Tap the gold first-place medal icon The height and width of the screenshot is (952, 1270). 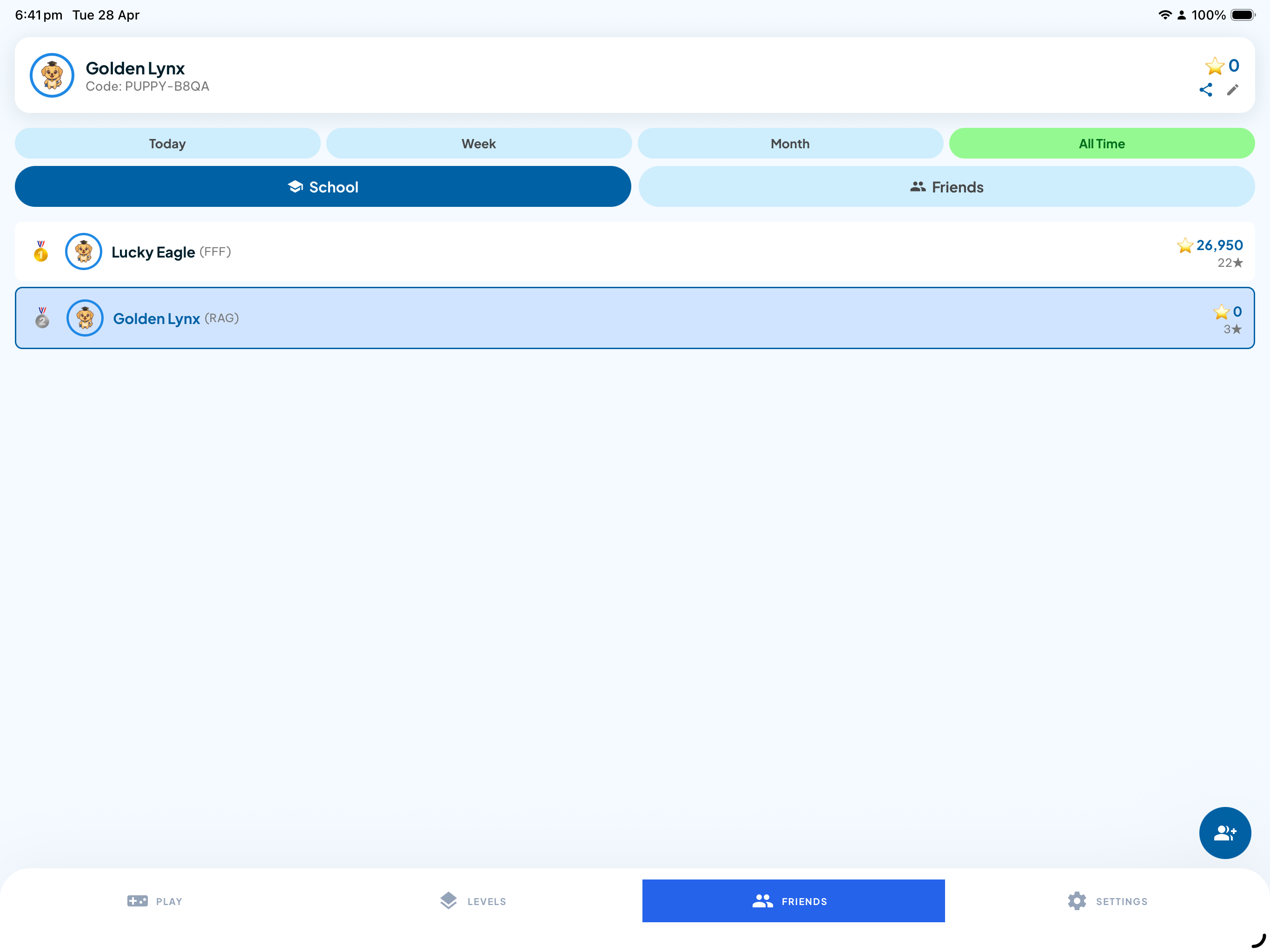point(41,251)
